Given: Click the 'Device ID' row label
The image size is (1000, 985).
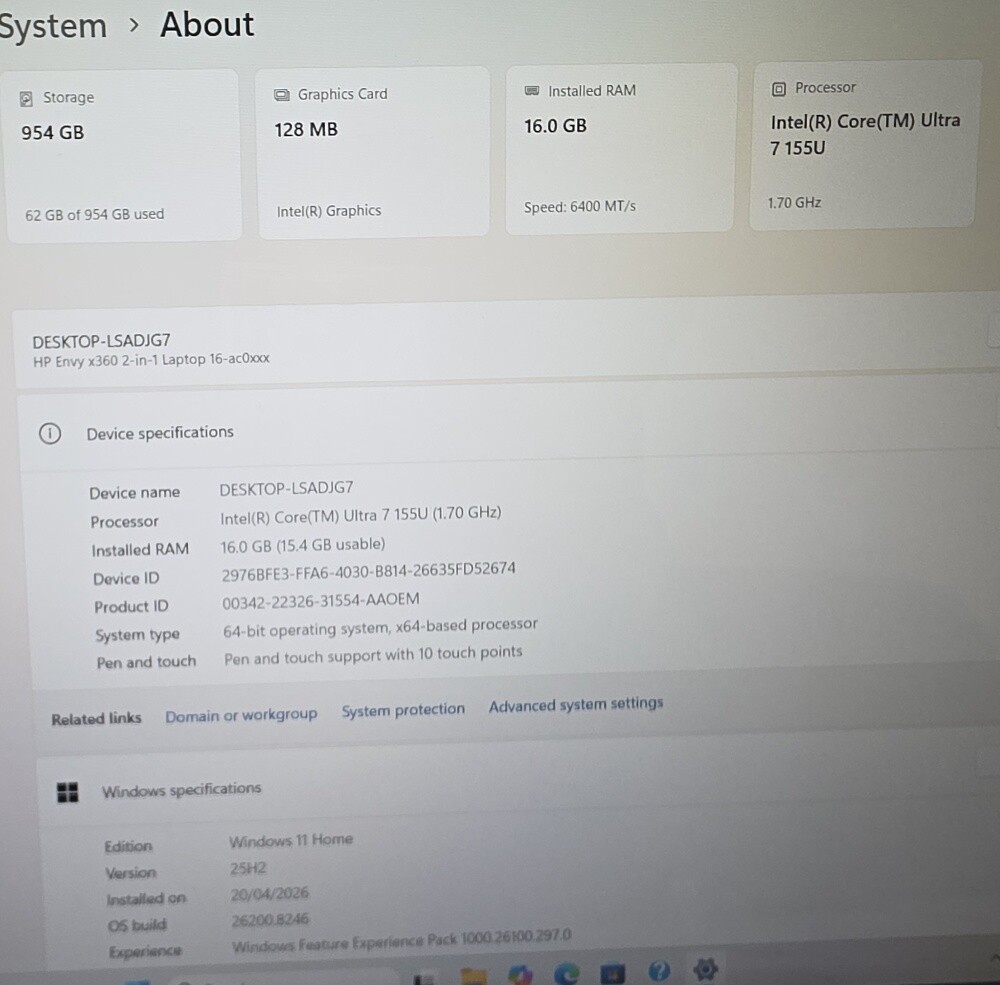Looking at the screenshot, I should coord(126,579).
